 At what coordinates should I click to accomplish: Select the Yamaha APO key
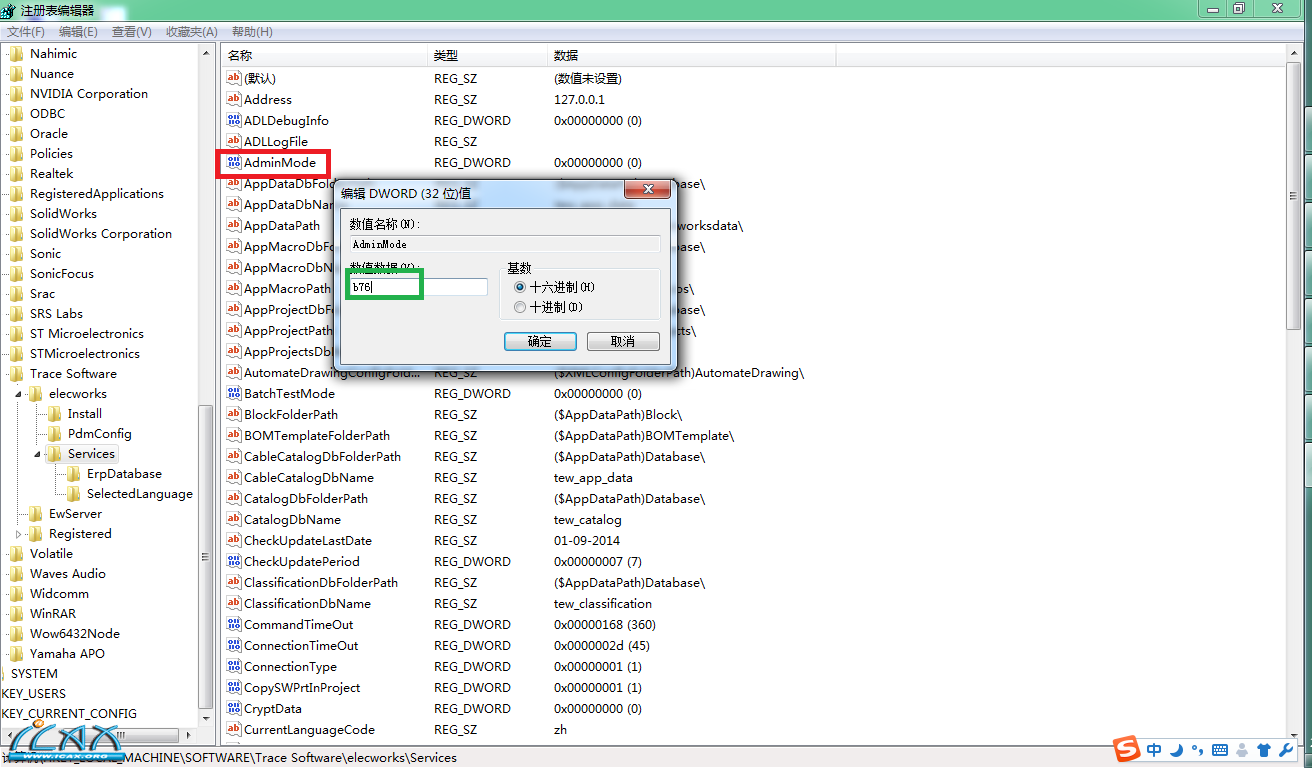click(67, 653)
